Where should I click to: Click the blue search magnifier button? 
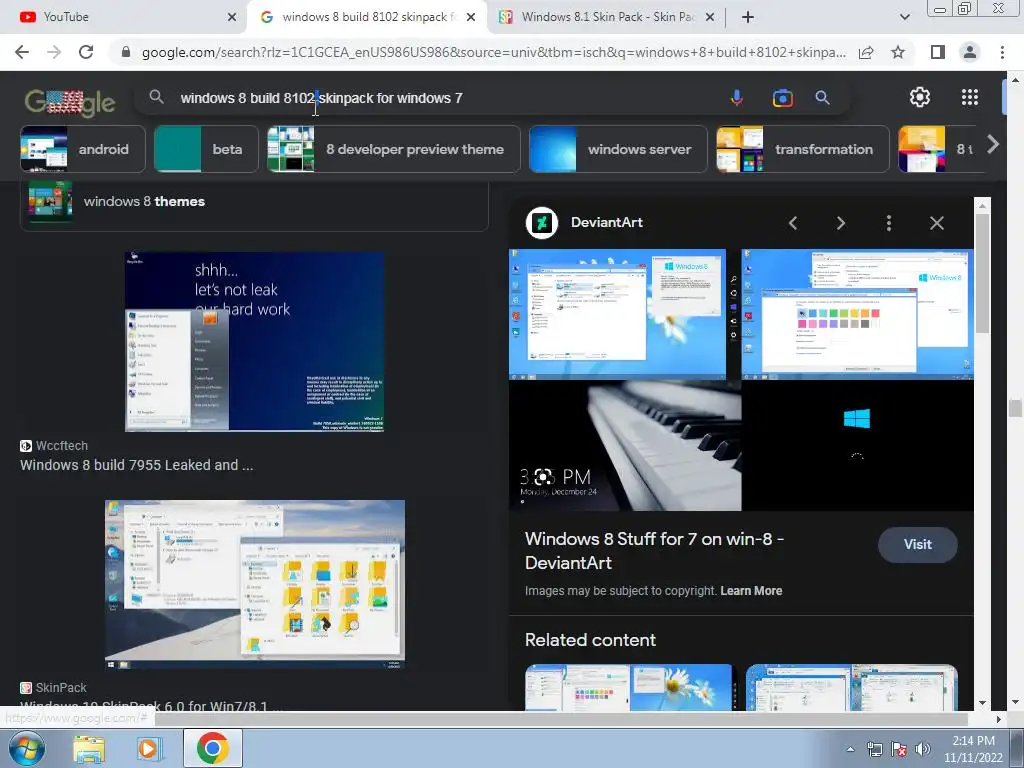click(x=822, y=98)
